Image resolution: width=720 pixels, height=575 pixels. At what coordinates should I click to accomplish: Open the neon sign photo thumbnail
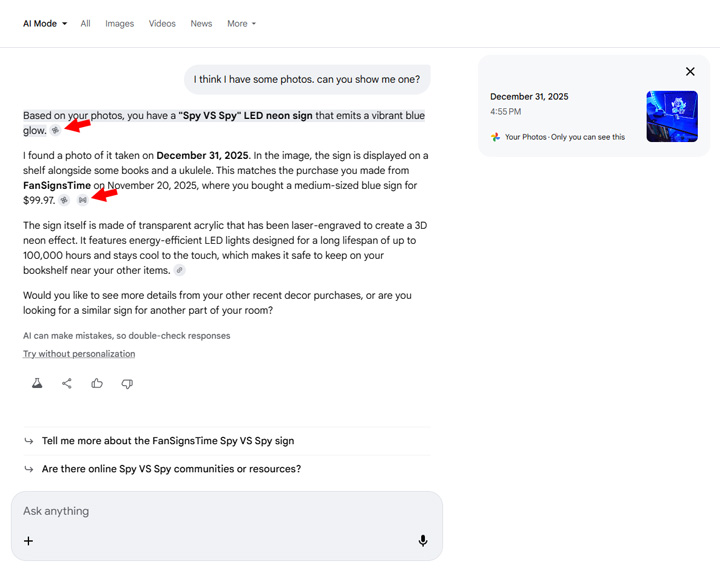click(x=672, y=117)
